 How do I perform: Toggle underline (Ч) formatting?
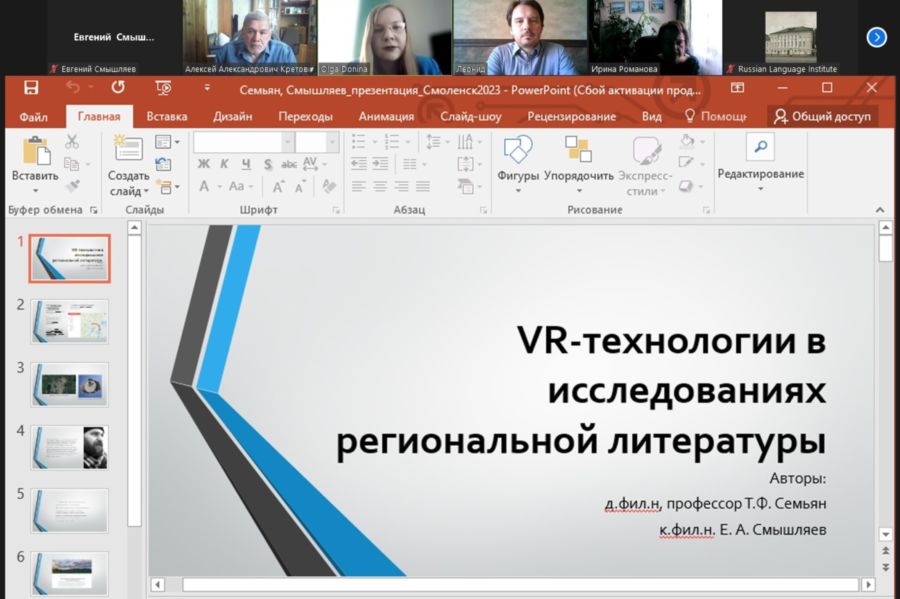point(246,164)
